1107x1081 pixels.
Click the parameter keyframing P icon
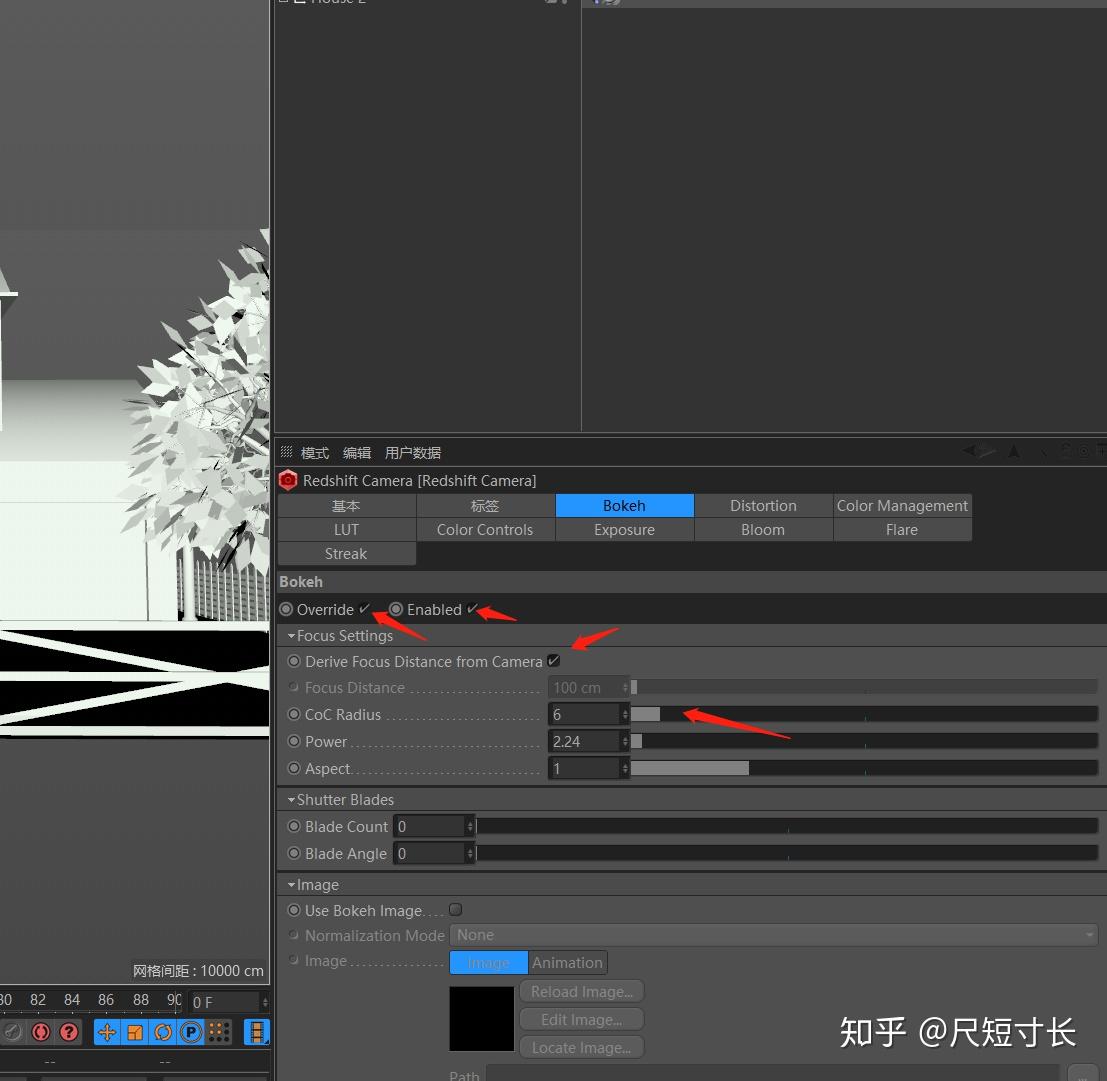point(189,1032)
